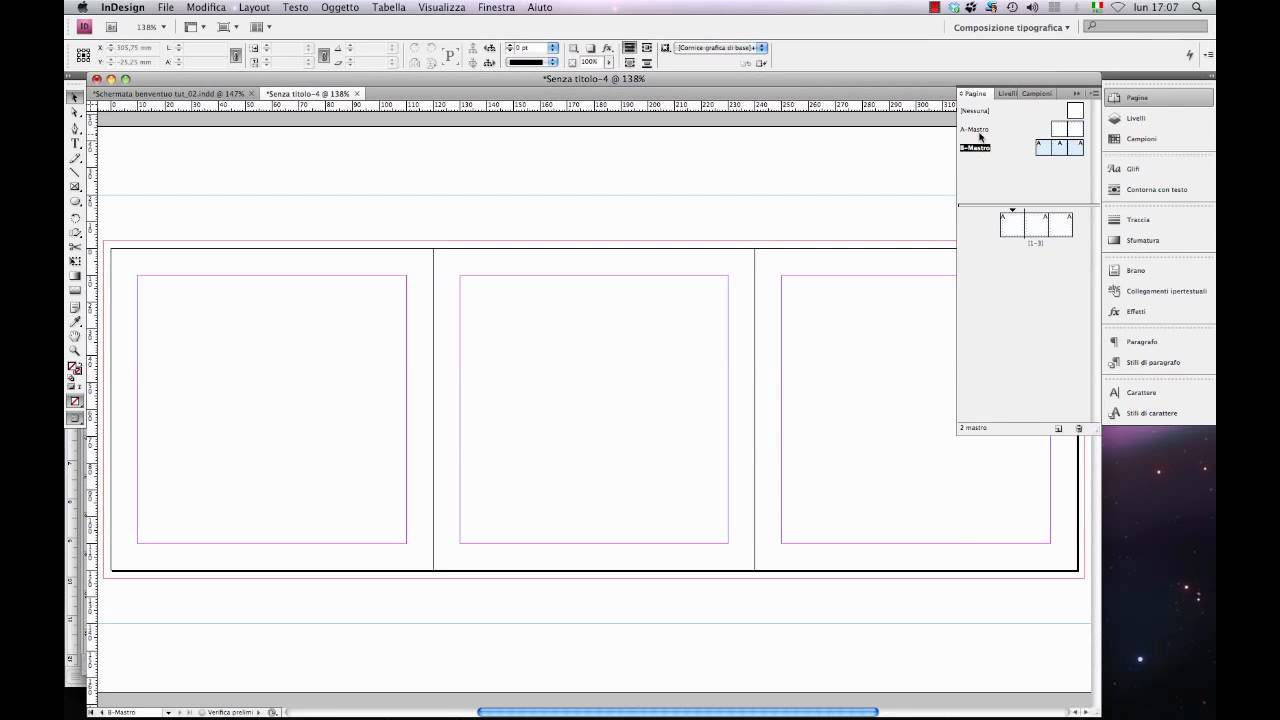Select the Scissors tool
The height and width of the screenshot is (720, 1280).
pos(75,246)
